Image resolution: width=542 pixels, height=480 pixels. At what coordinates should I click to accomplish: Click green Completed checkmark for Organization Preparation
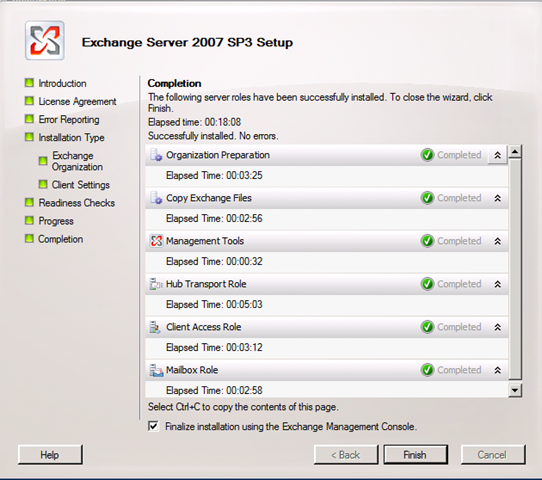[x=427, y=155]
